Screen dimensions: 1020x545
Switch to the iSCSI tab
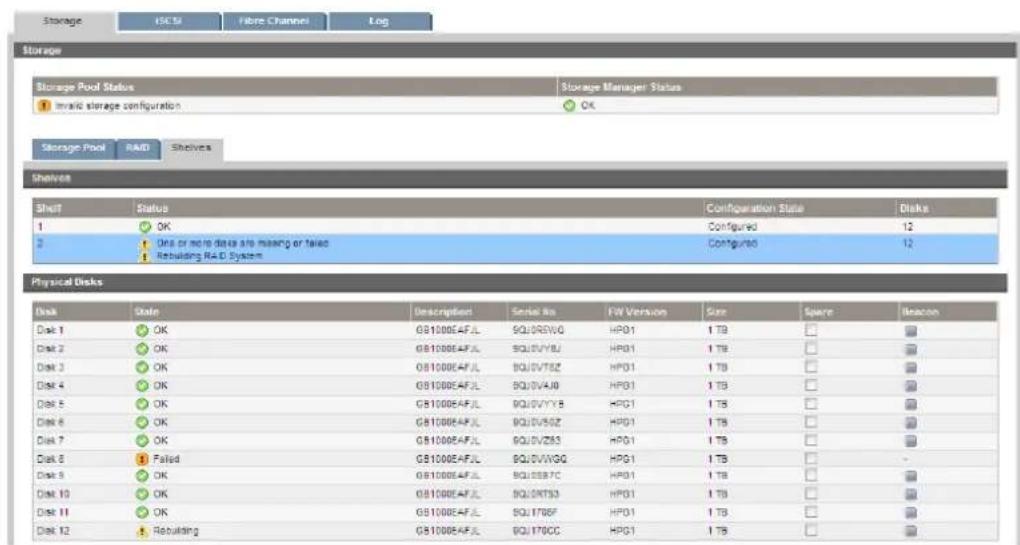[x=169, y=21]
